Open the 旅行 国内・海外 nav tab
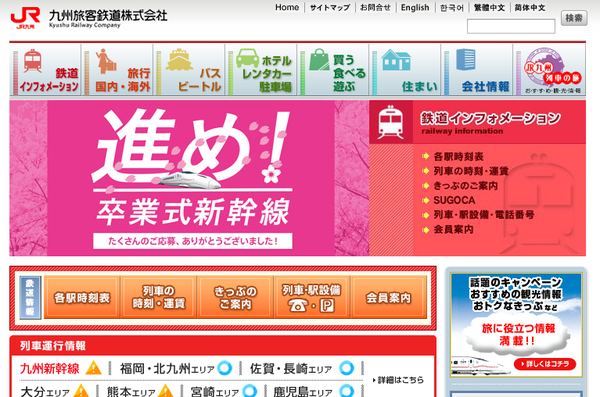This screenshot has height=397, width=600. pyautogui.click(x=117, y=70)
